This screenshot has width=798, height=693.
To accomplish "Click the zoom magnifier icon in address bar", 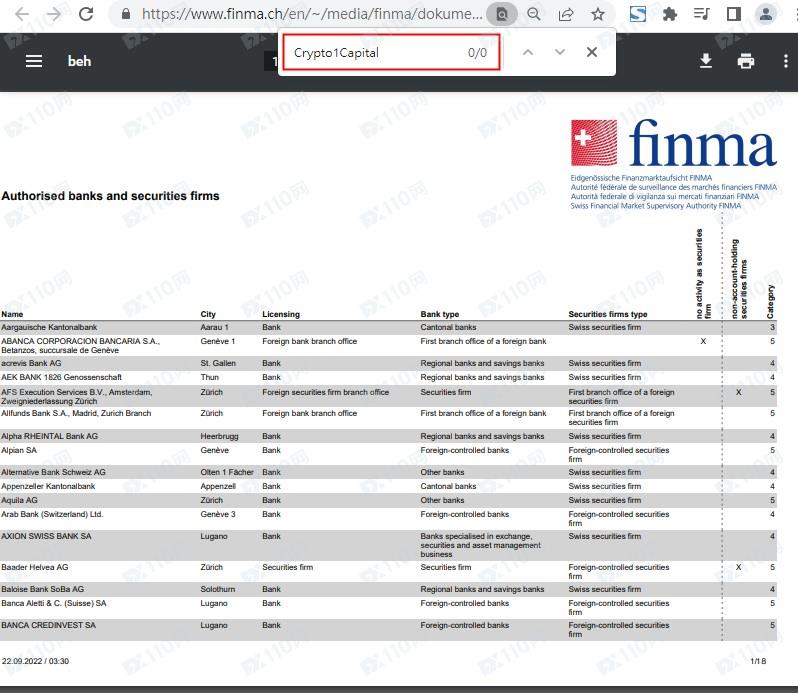I will (533, 15).
